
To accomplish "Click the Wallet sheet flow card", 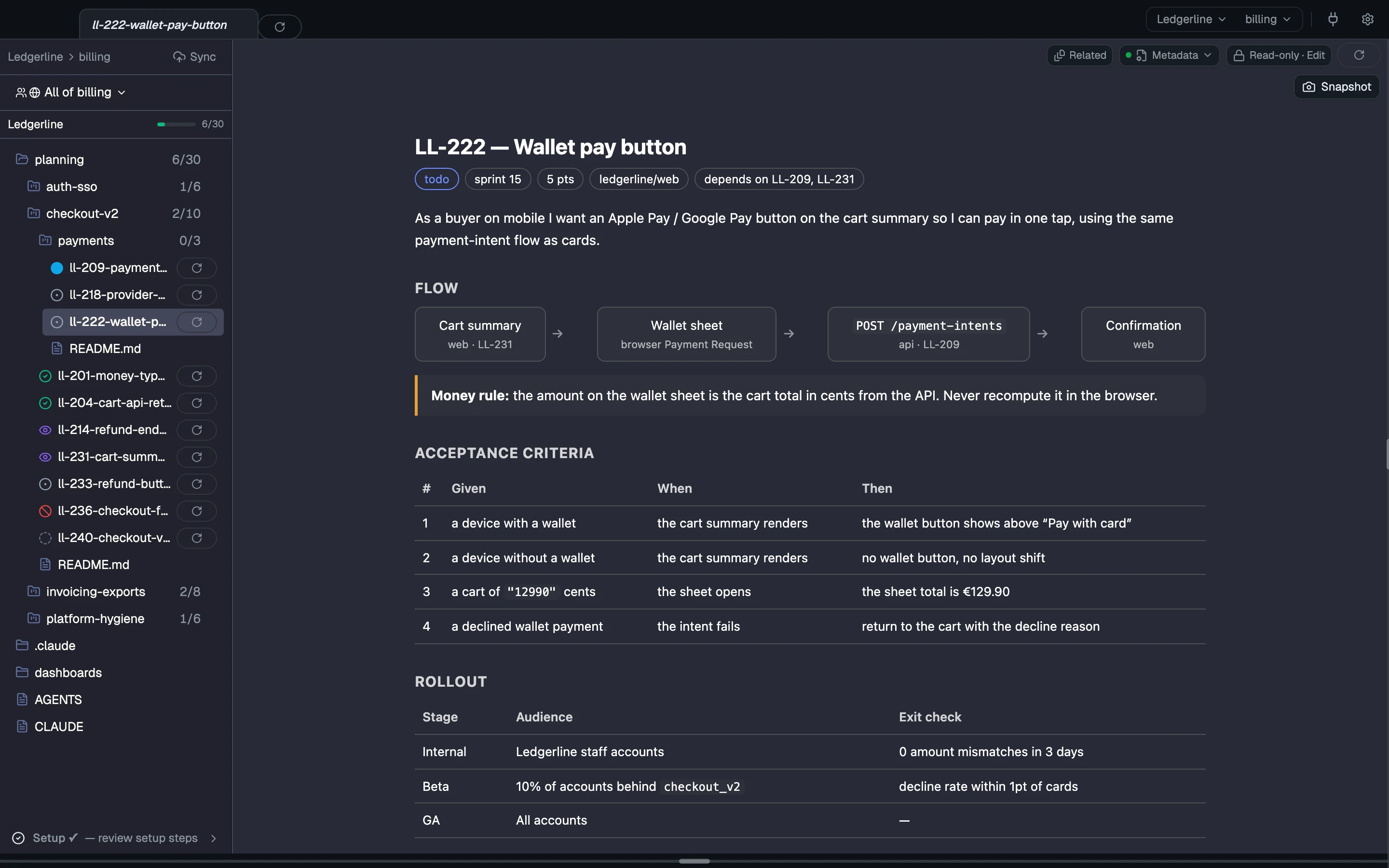I will click(x=686, y=334).
